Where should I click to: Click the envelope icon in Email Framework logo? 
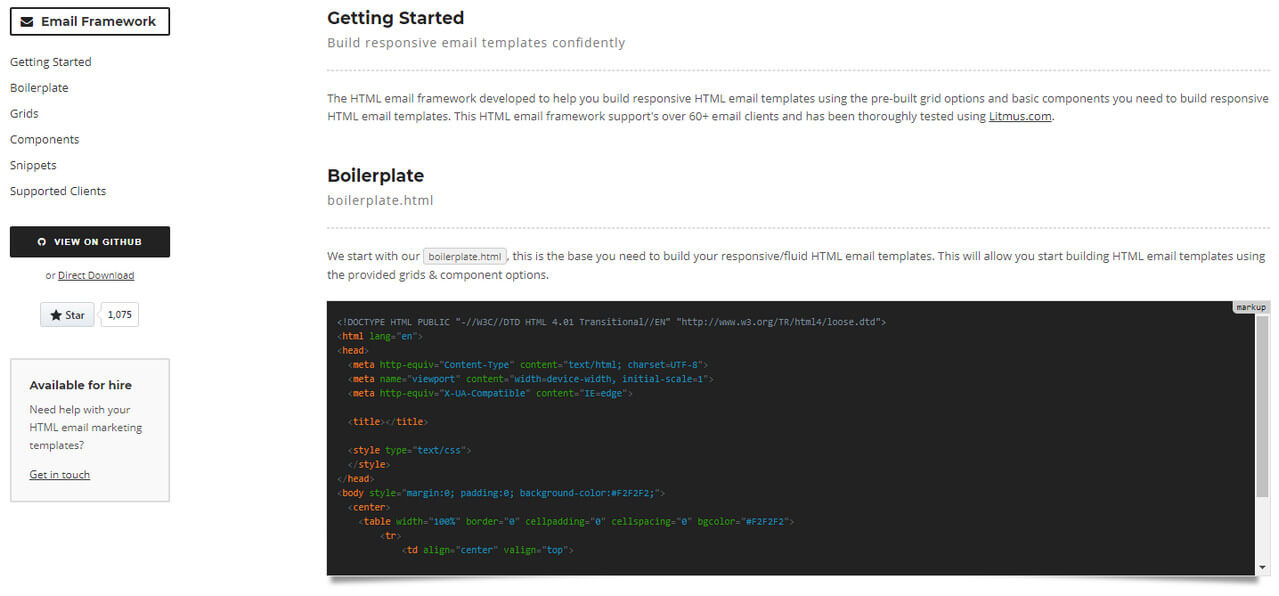pyautogui.click(x=27, y=21)
